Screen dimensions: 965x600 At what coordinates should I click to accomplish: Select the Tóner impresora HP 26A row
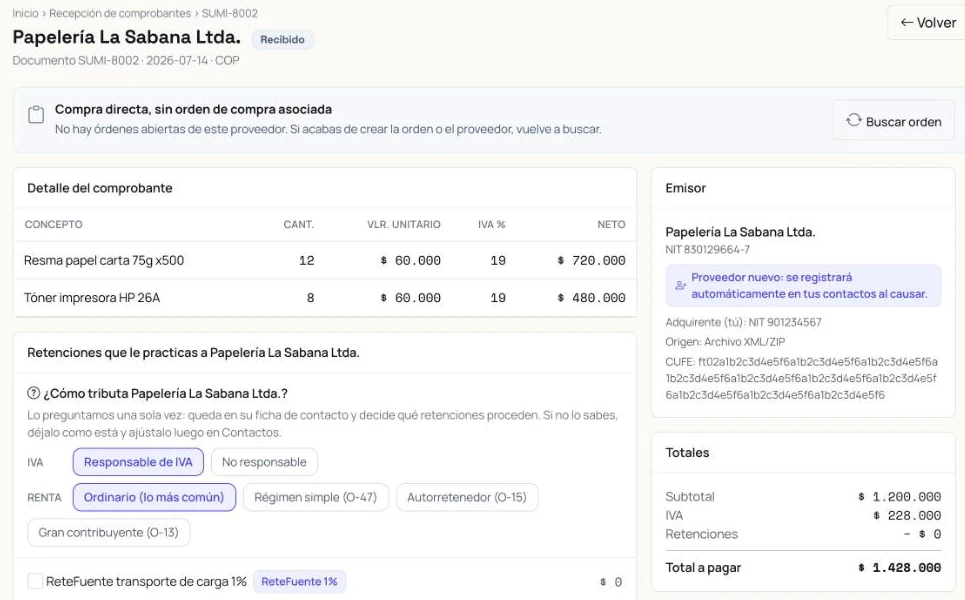point(325,298)
